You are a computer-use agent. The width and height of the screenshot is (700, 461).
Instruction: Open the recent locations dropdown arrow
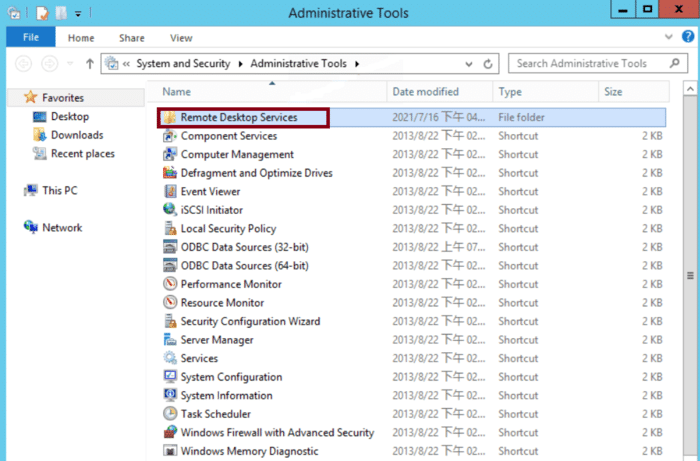(70, 64)
